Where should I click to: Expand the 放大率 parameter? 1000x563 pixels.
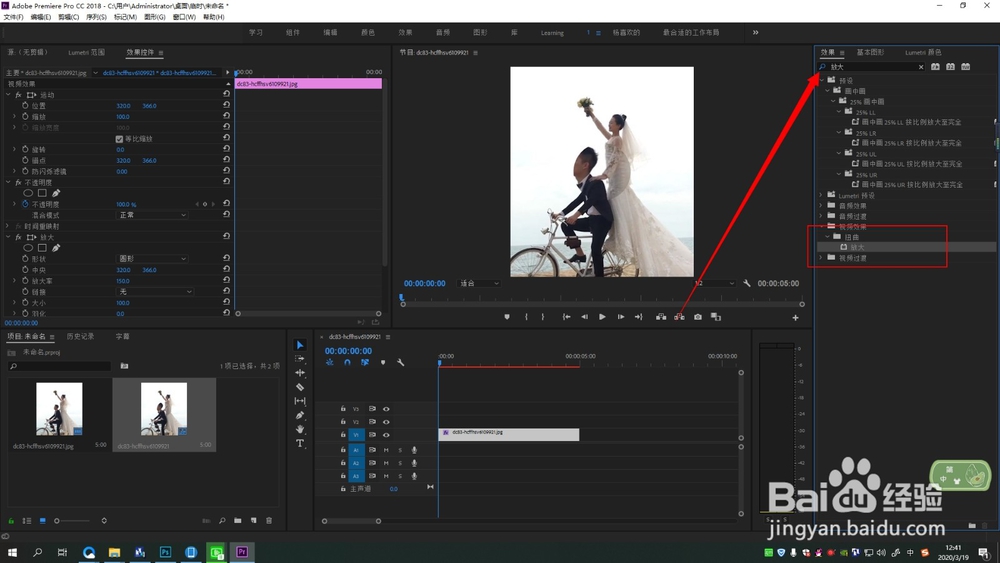pos(15,281)
